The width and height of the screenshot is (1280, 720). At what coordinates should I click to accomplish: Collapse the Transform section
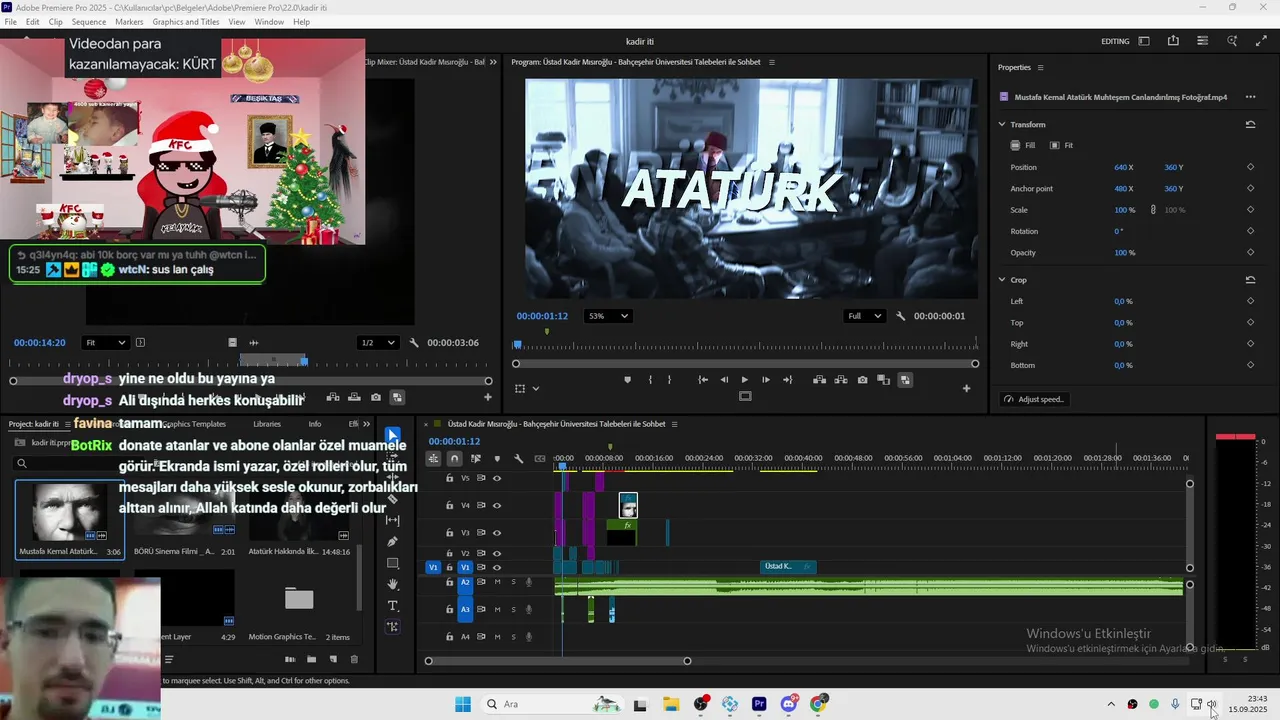coord(1002,125)
